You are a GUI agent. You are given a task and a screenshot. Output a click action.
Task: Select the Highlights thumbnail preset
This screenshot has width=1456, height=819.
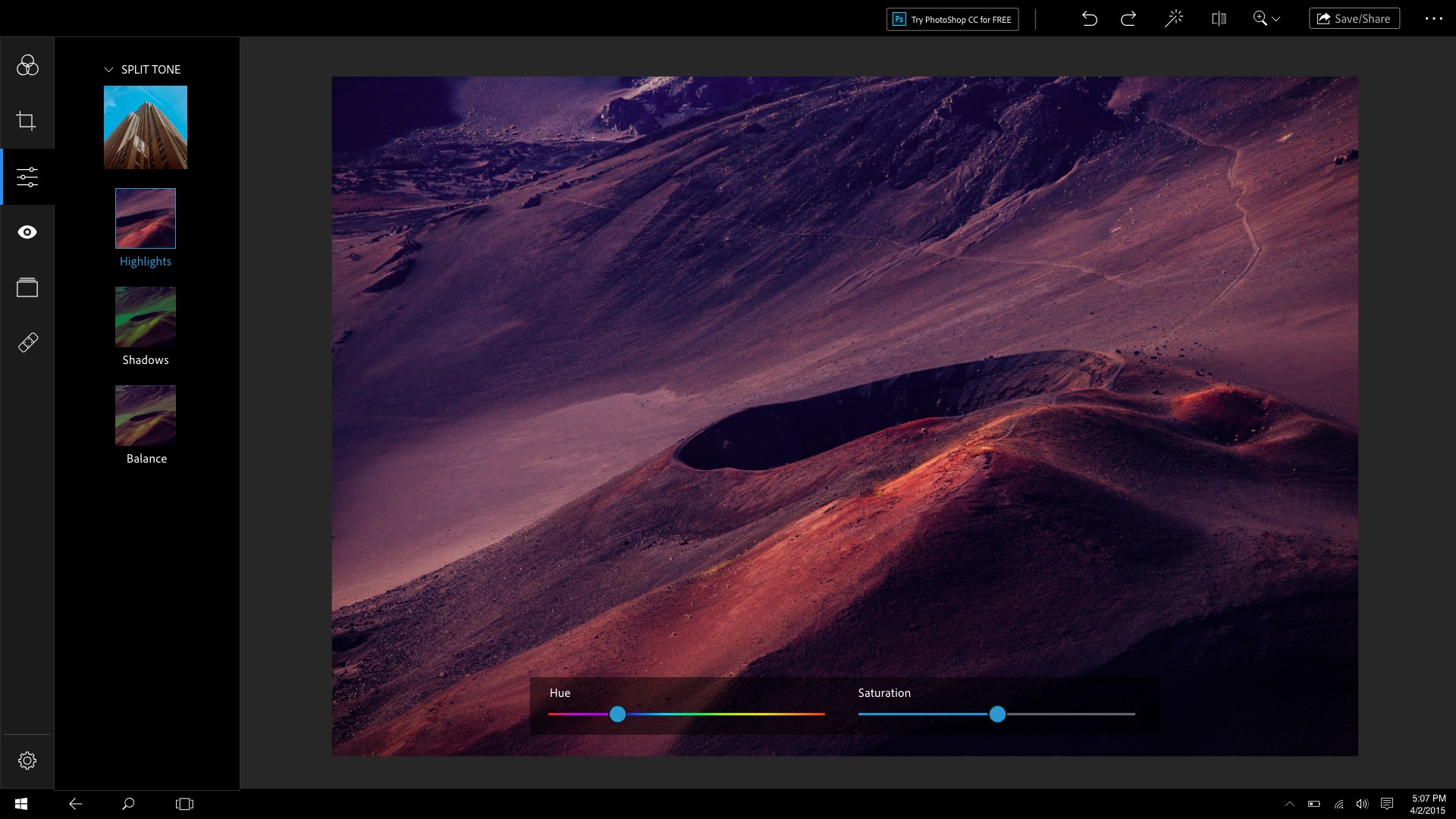[145, 218]
